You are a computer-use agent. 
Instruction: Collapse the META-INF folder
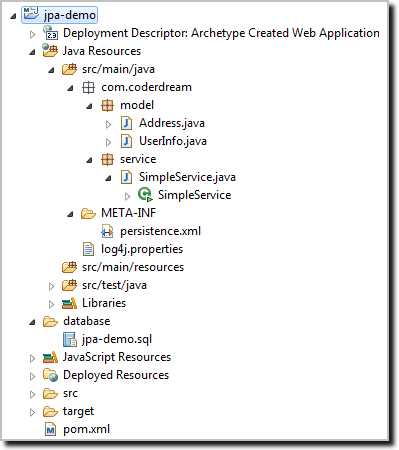click(70, 214)
